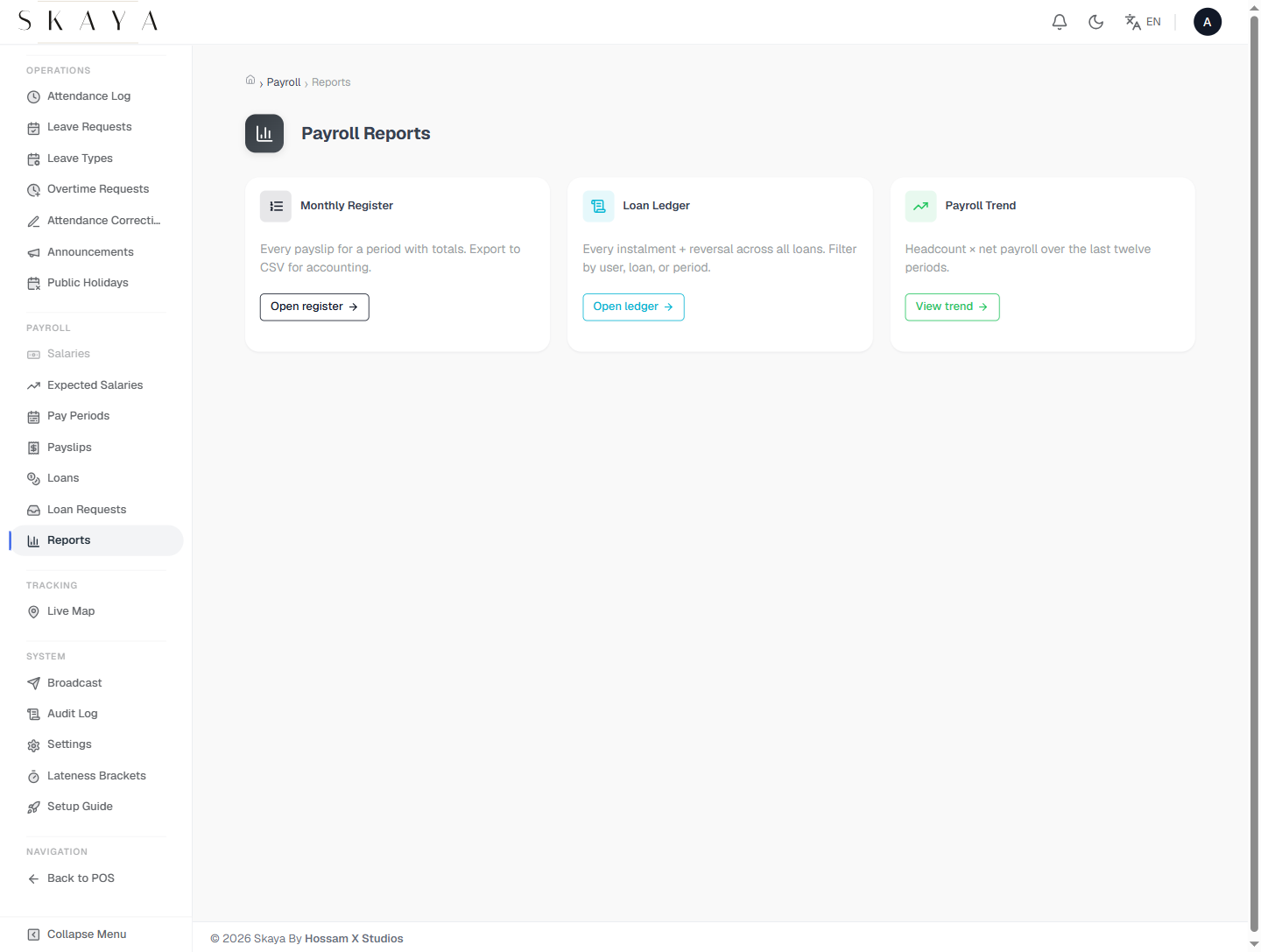Open the monthly register
This screenshot has width=1261, height=952.
point(314,307)
